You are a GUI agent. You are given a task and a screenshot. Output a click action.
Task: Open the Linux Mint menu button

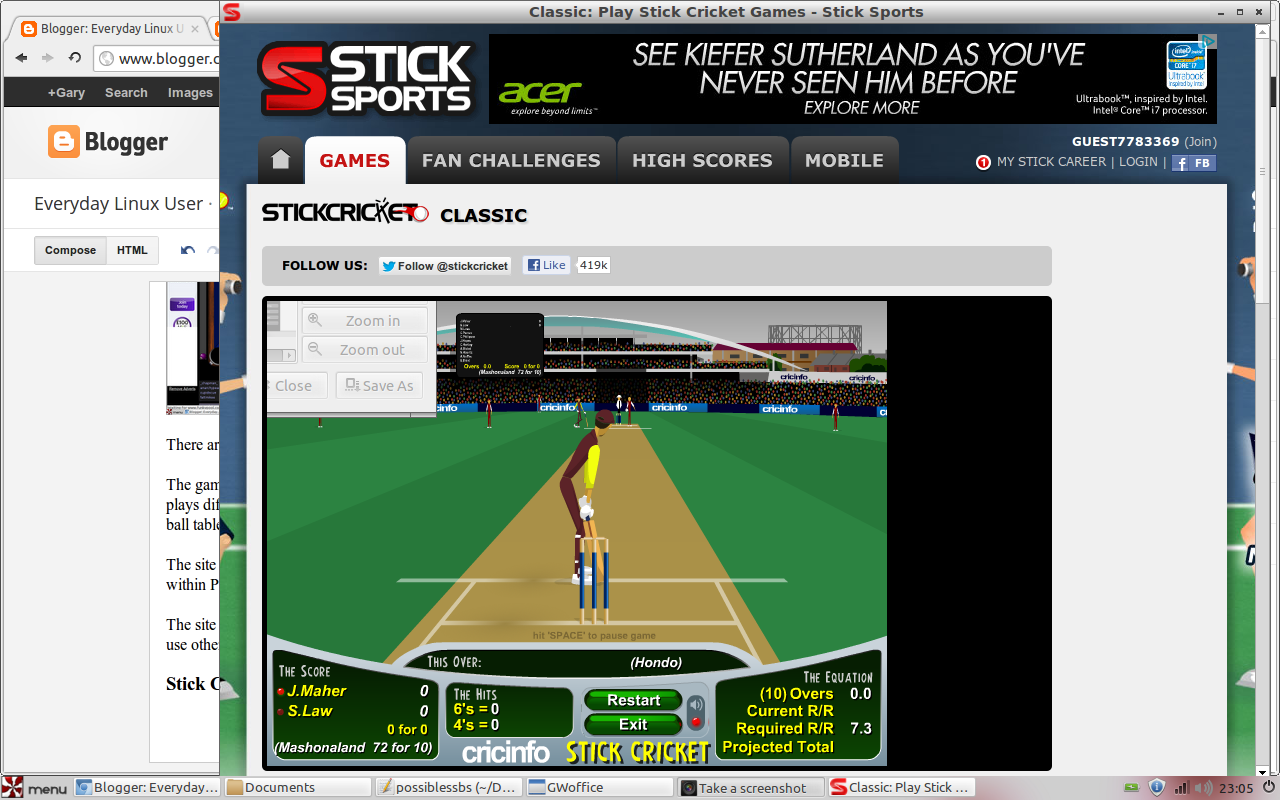35,788
